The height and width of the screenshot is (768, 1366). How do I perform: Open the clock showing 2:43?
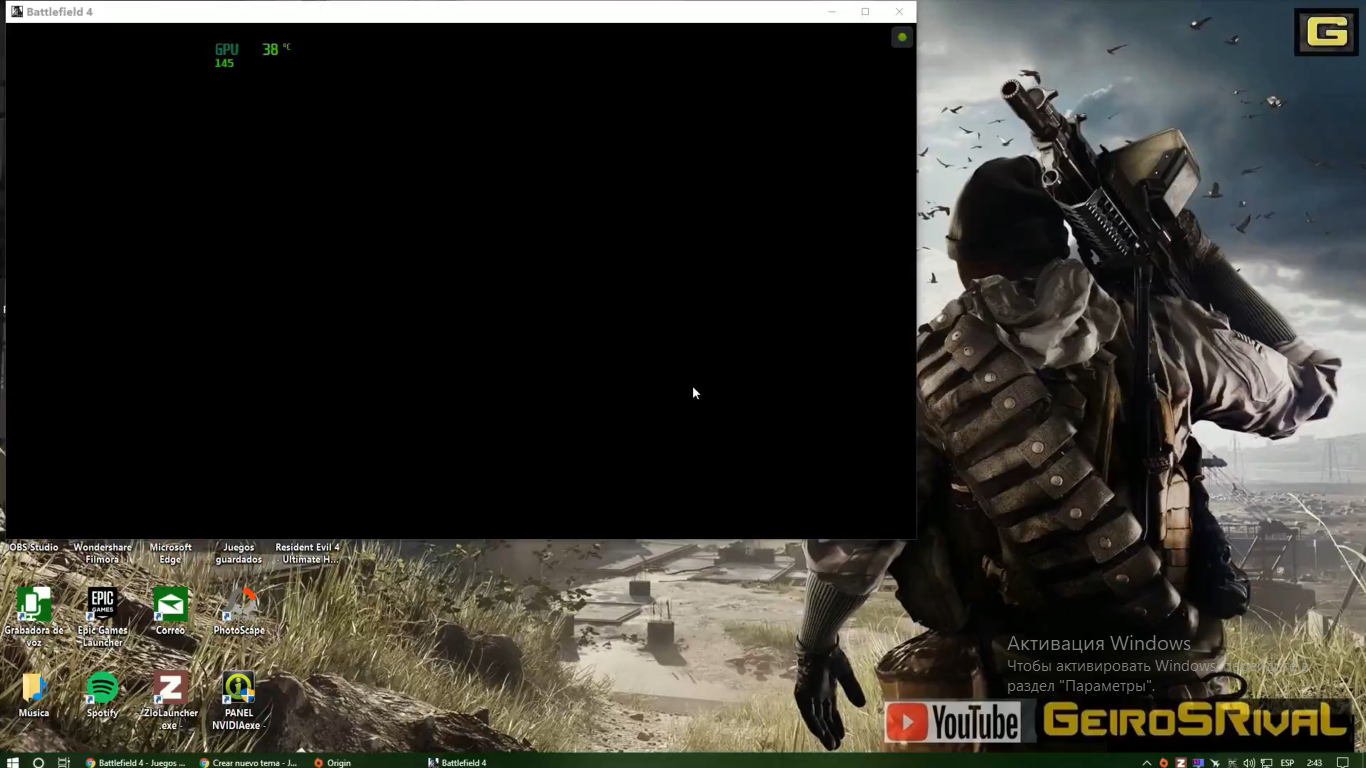pos(1314,763)
